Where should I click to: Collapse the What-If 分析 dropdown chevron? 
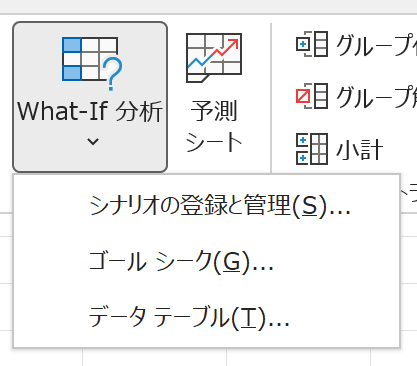pos(93,141)
